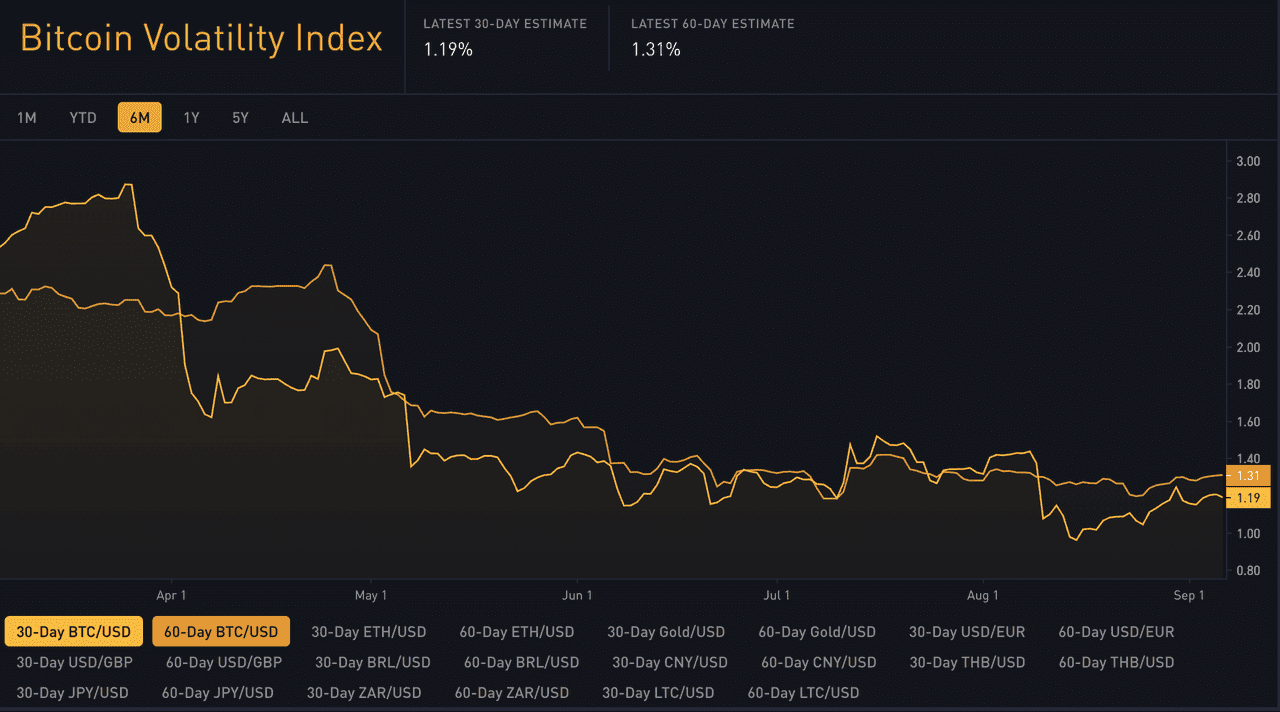View ALL time data
The height and width of the screenshot is (712, 1280).
coord(294,117)
